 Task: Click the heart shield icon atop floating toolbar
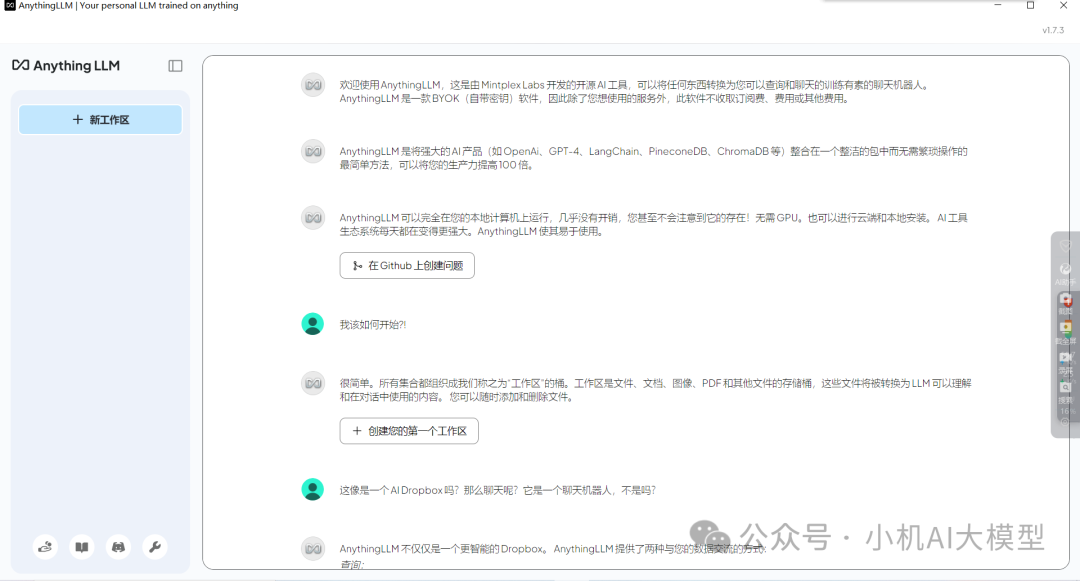pos(1066,246)
